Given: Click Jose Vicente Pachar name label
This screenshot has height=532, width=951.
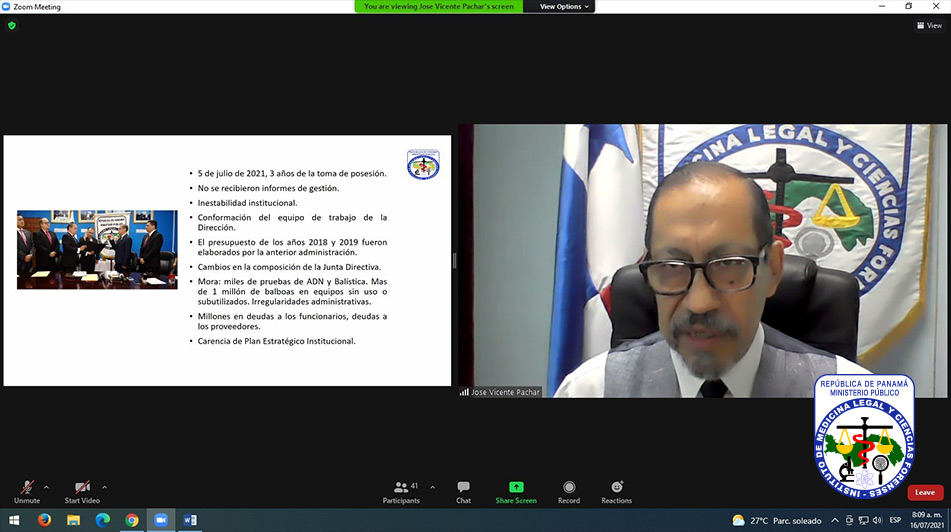Looking at the screenshot, I should pos(505,392).
